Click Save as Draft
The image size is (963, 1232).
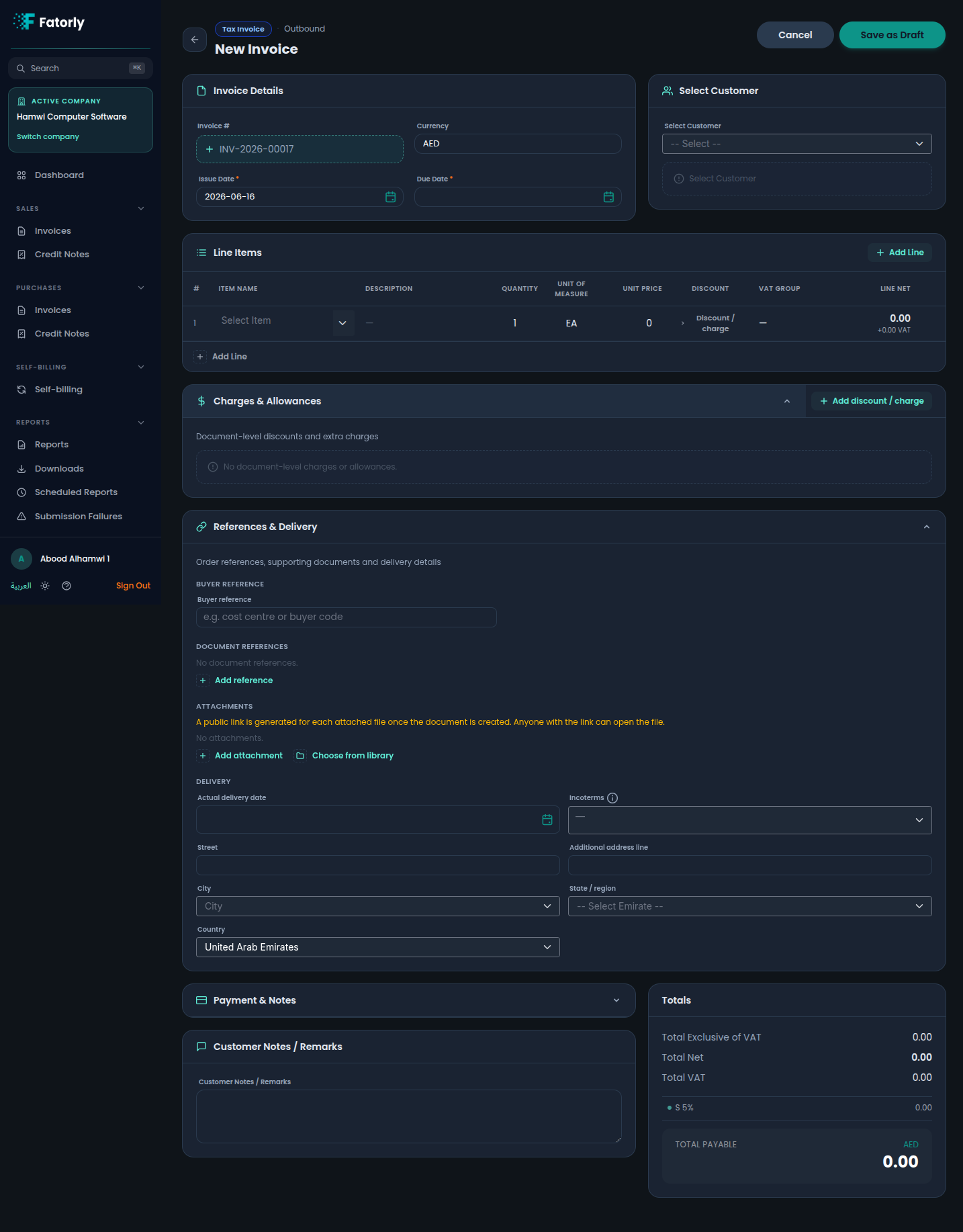click(x=892, y=35)
